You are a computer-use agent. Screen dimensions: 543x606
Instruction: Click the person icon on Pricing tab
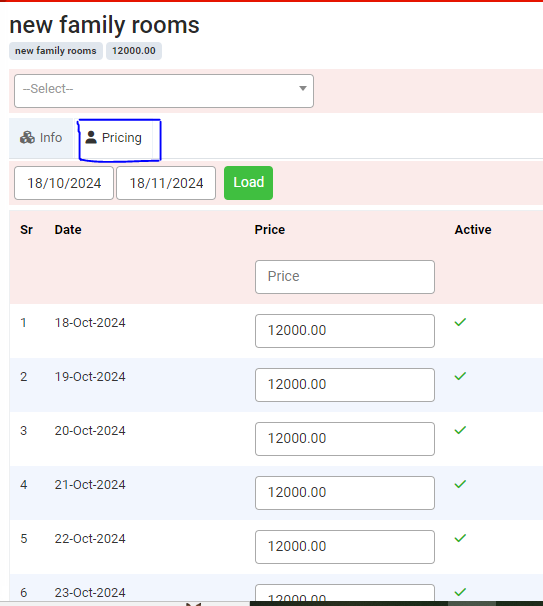[91, 137]
